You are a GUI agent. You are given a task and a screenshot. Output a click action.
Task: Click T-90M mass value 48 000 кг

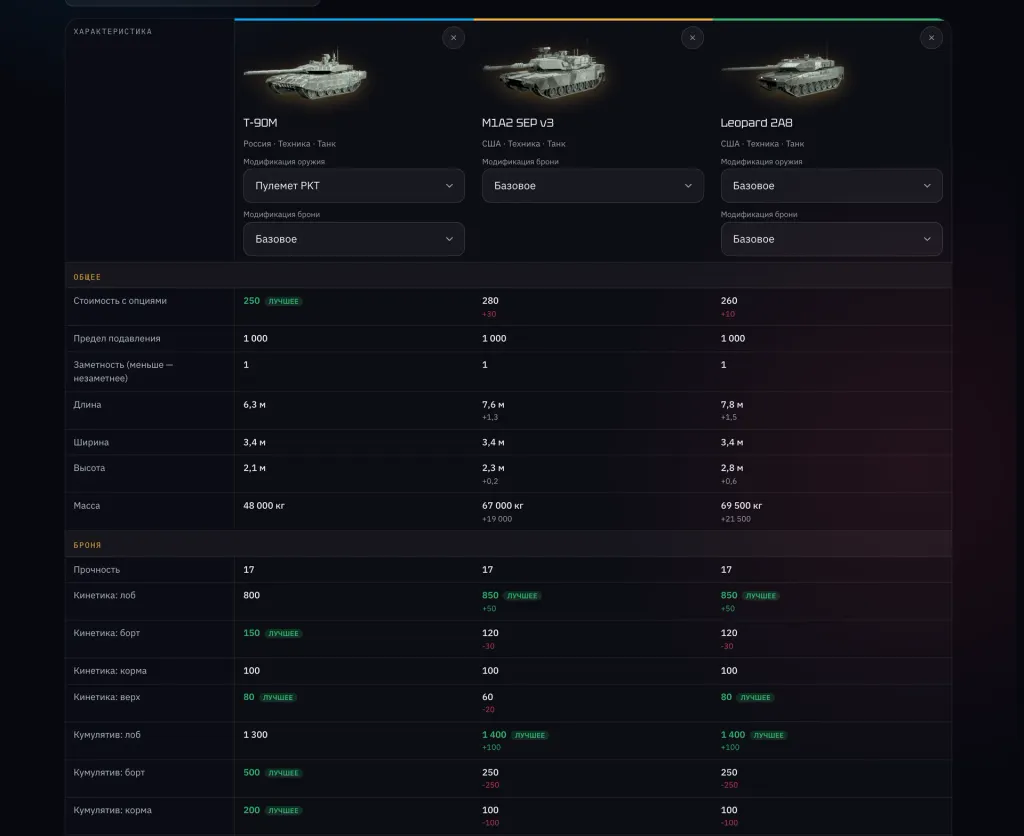(264, 506)
